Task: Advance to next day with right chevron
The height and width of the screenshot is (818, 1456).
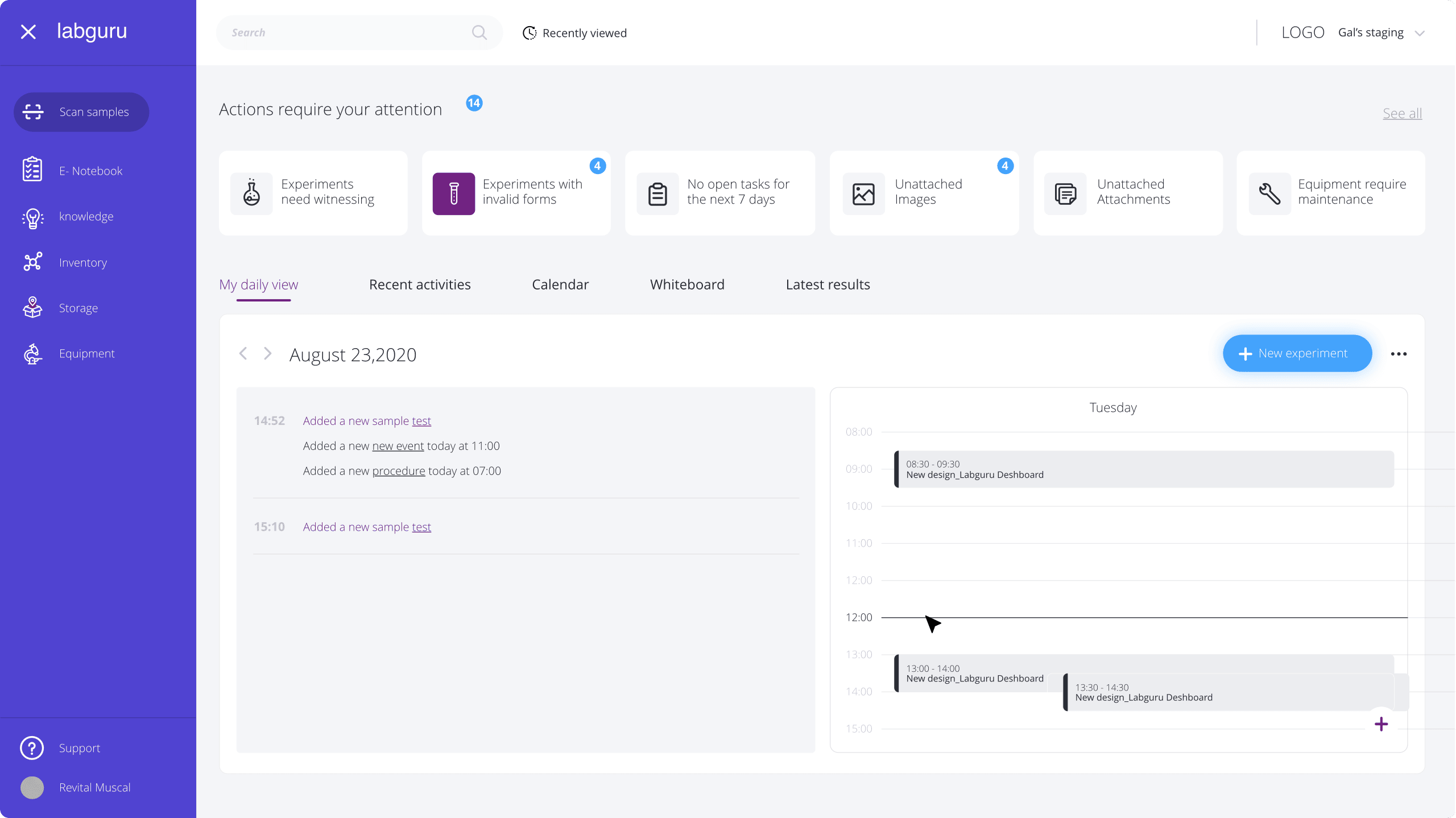Action: [x=267, y=353]
